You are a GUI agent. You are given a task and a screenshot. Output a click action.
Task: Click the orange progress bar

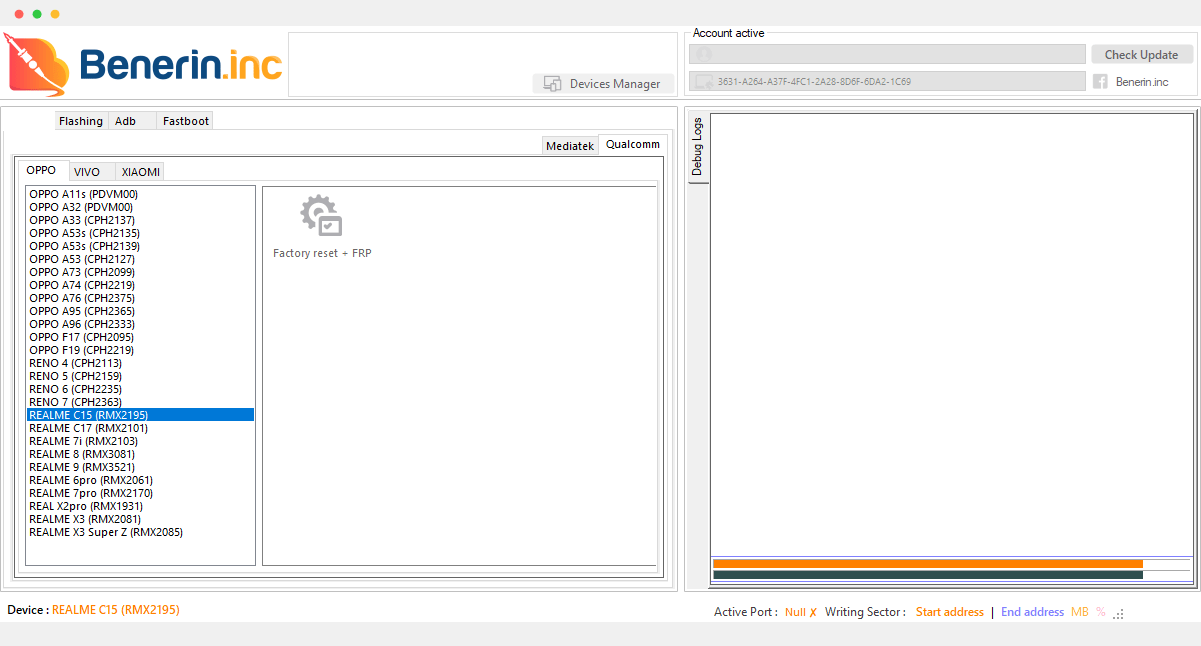click(x=927, y=563)
